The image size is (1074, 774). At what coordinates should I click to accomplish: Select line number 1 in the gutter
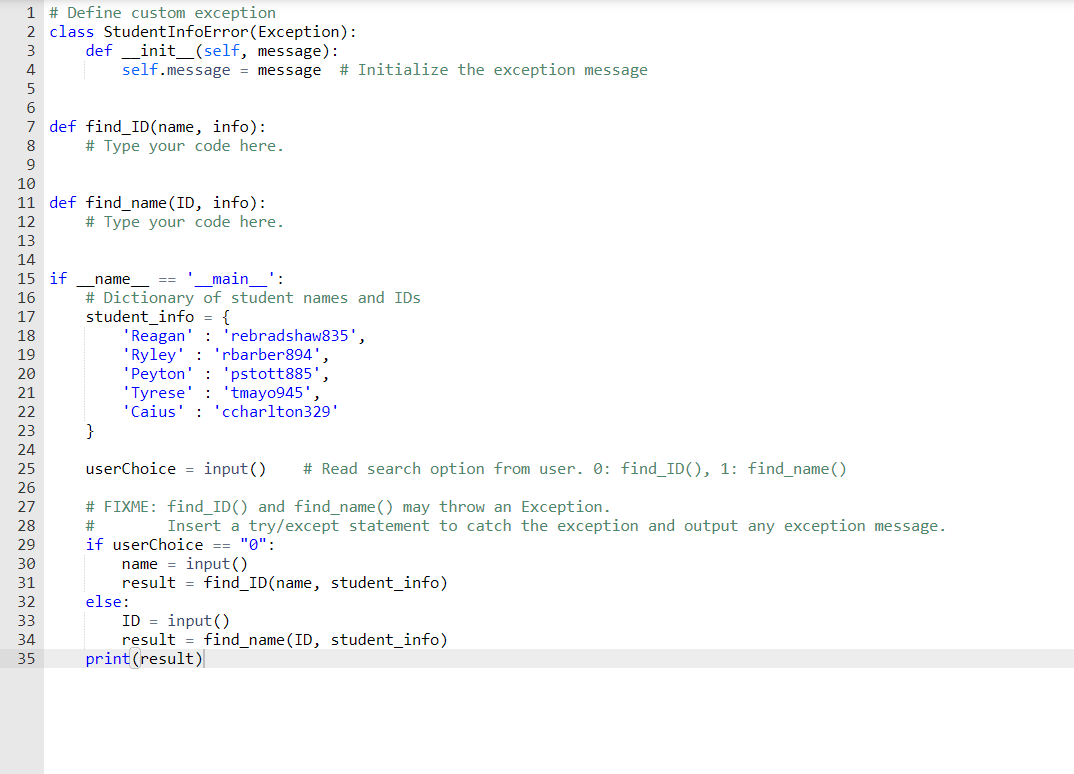tap(30, 13)
